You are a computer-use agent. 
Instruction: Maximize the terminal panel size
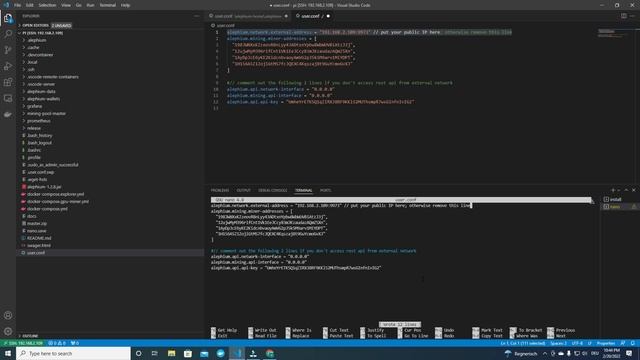coord(627,190)
